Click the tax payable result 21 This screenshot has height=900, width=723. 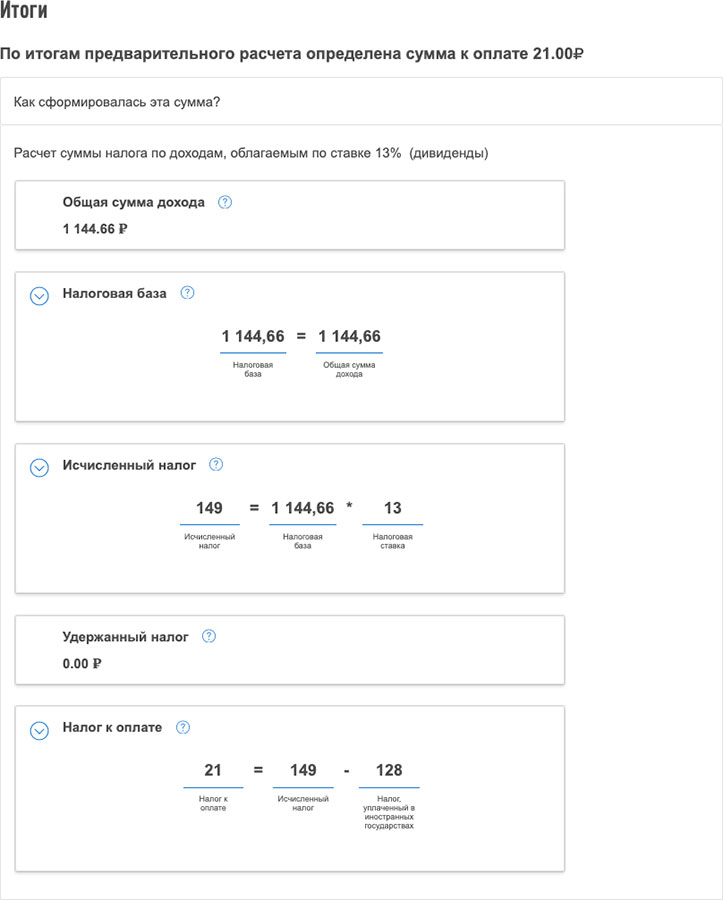point(212,770)
